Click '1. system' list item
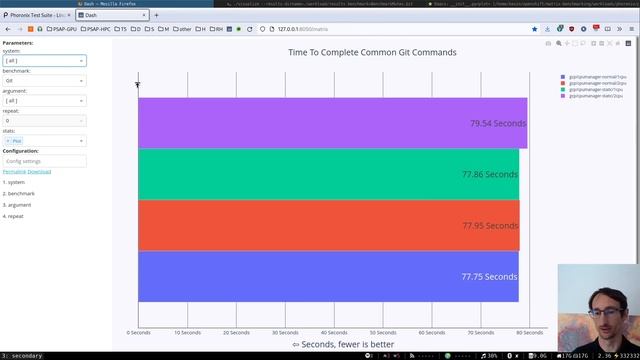The image size is (640, 360). tap(14, 182)
